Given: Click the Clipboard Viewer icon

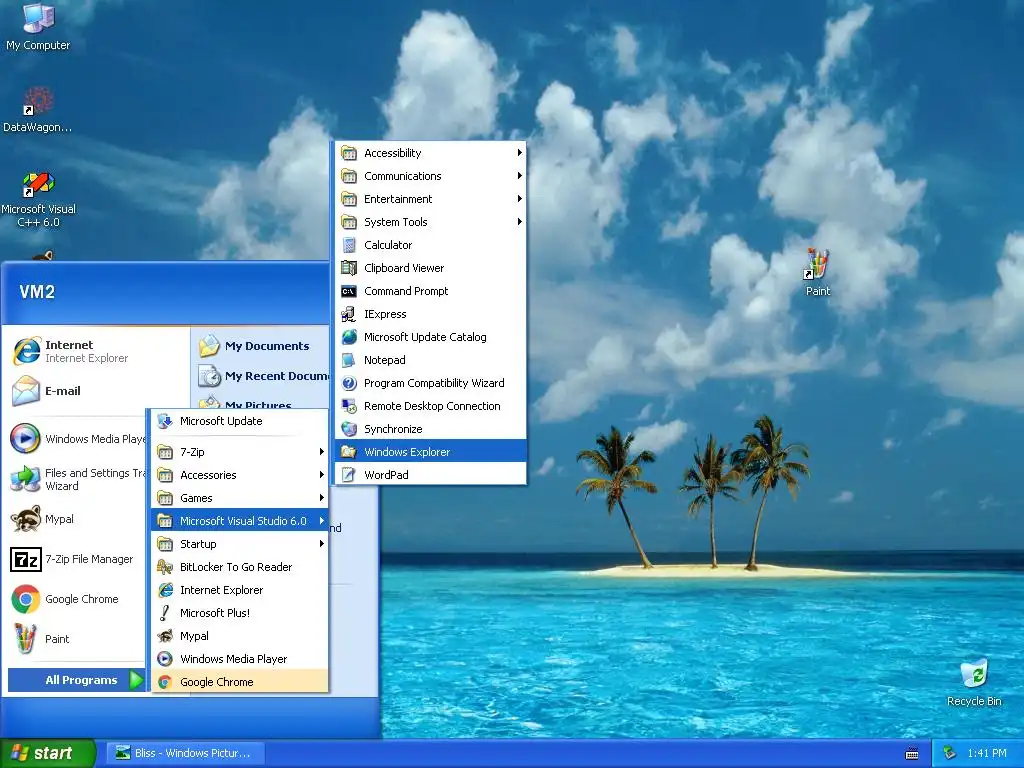Looking at the screenshot, I should tap(349, 268).
